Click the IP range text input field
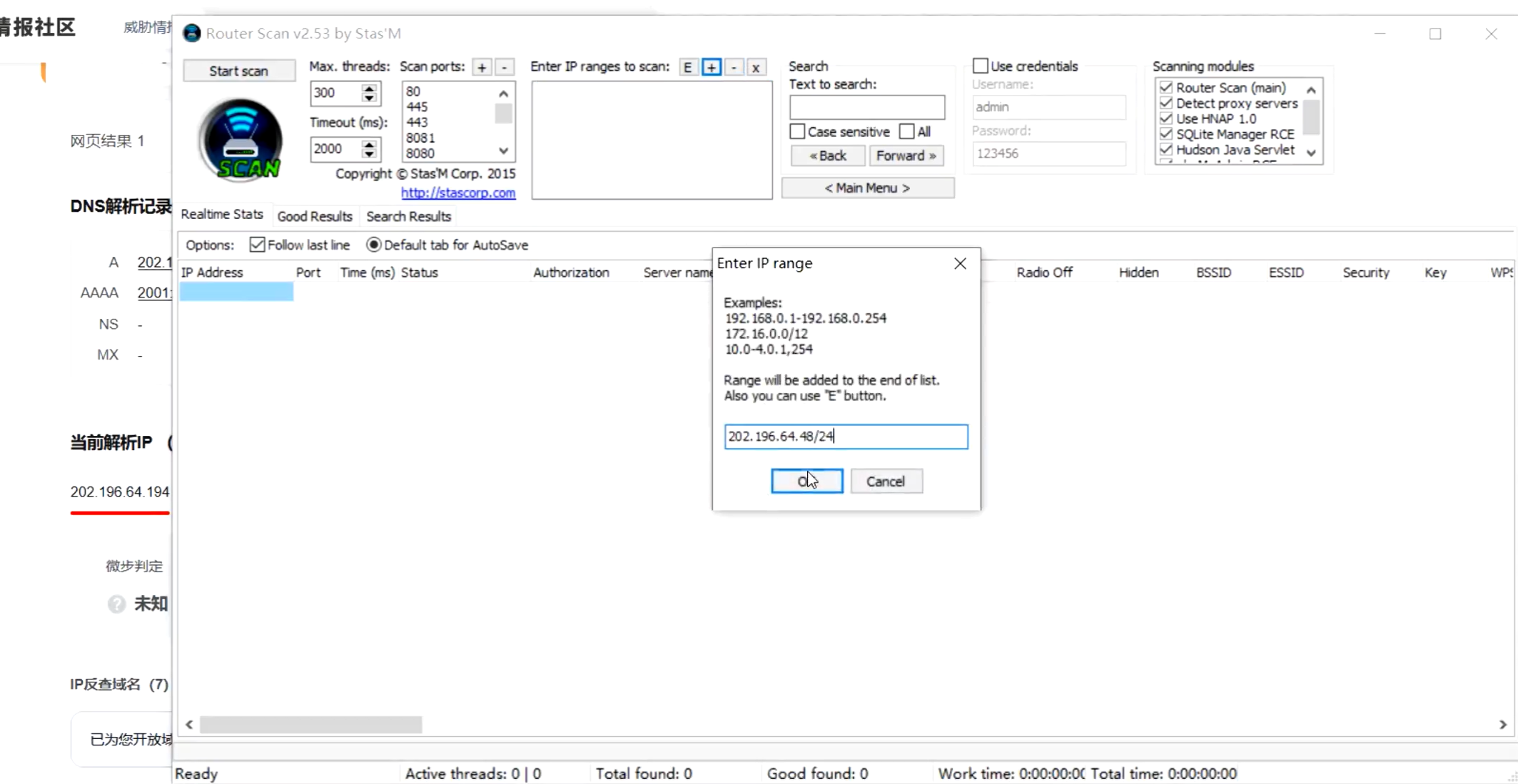The height and width of the screenshot is (784, 1518). (846, 437)
